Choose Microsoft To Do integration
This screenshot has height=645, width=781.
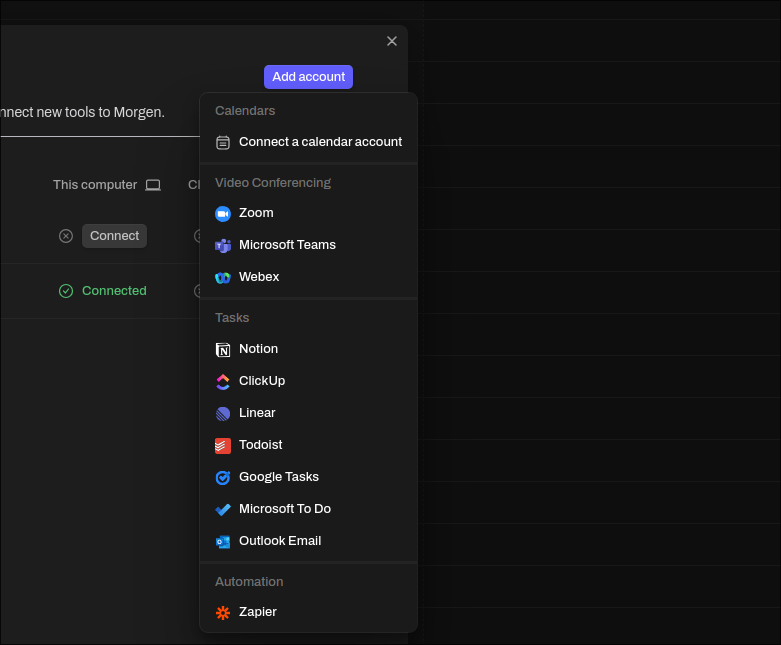click(284, 509)
